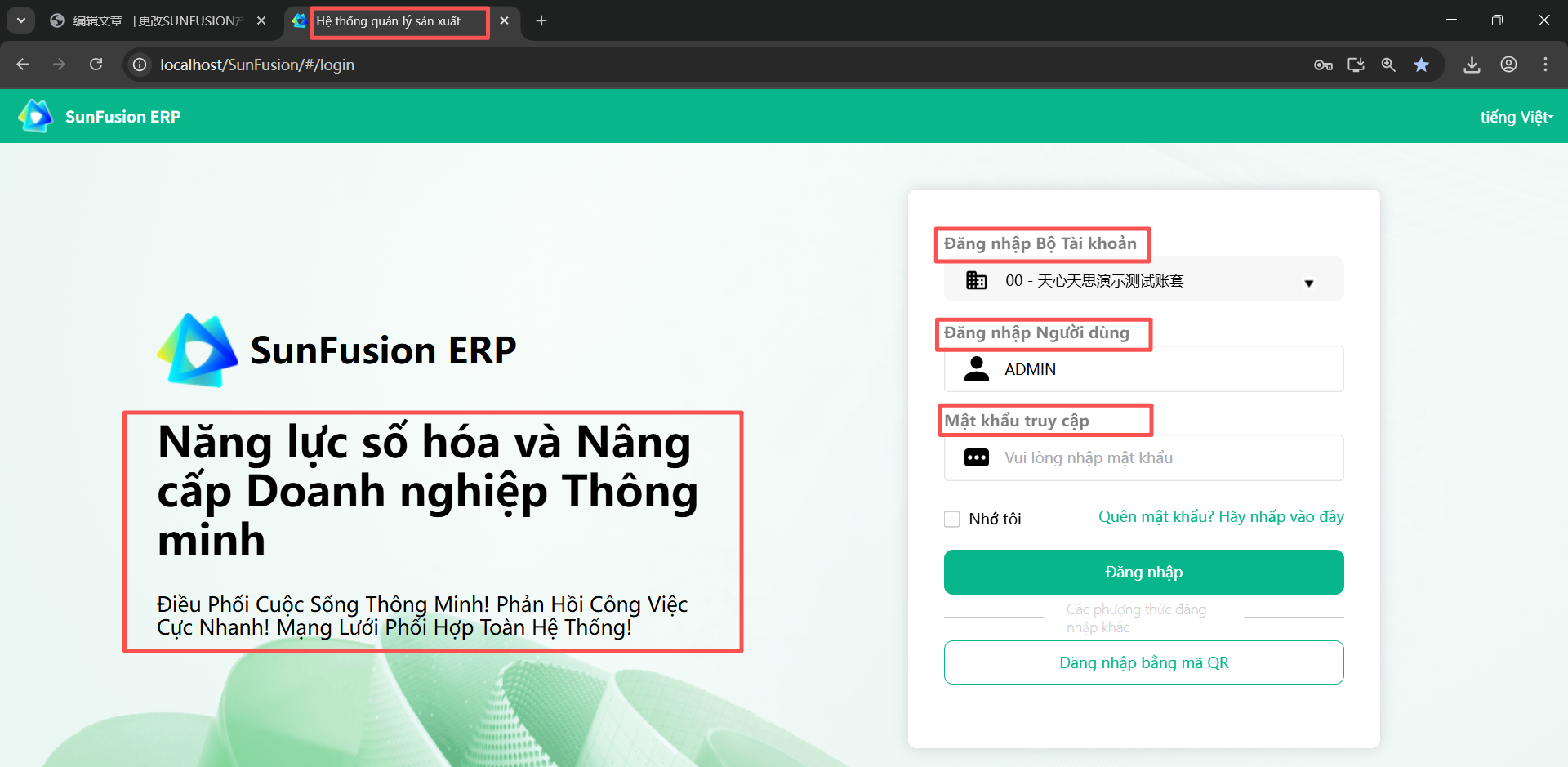Open the browser downloads icon
This screenshot has width=1568, height=767.
[1472, 65]
